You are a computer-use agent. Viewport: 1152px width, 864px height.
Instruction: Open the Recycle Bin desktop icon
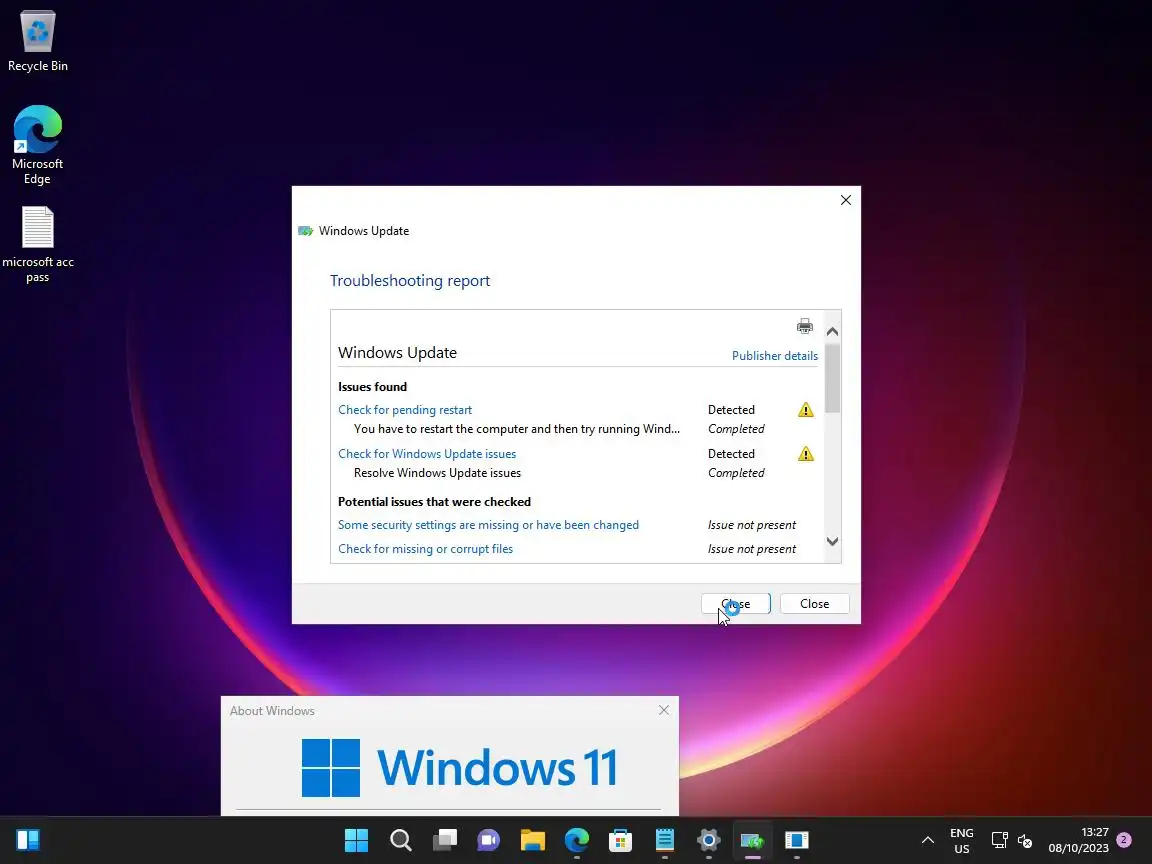(x=37, y=42)
